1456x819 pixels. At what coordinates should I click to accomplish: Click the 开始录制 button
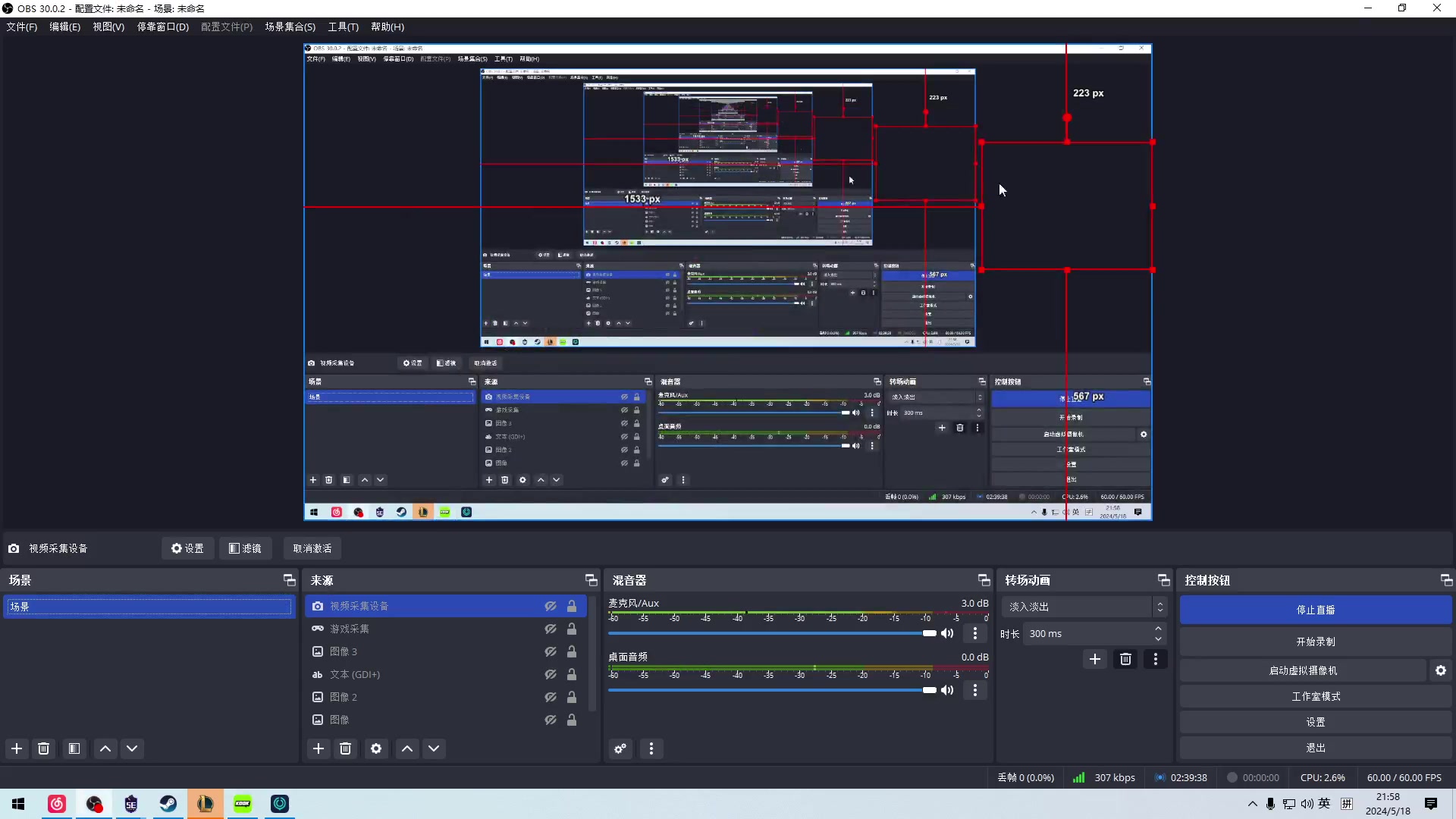click(x=1315, y=642)
